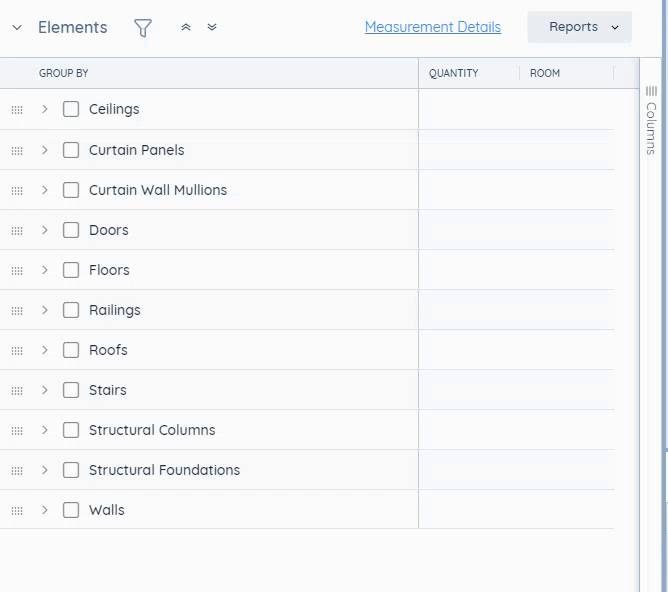Open the Reports dropdown button

coord(579,27)
